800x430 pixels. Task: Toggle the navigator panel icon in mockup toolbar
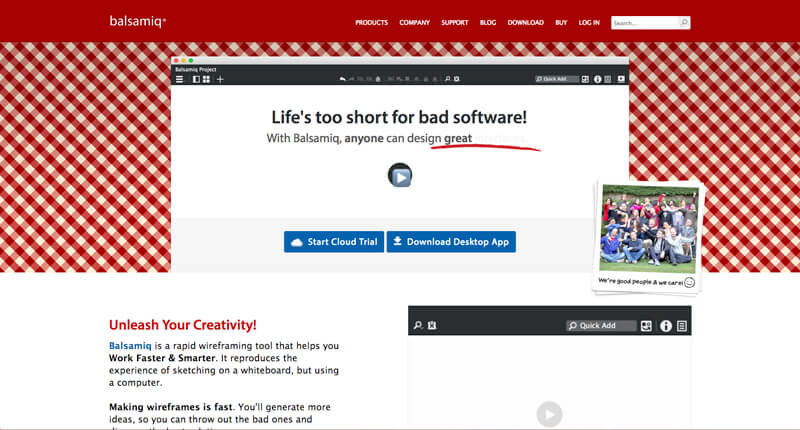pos(195,79)
